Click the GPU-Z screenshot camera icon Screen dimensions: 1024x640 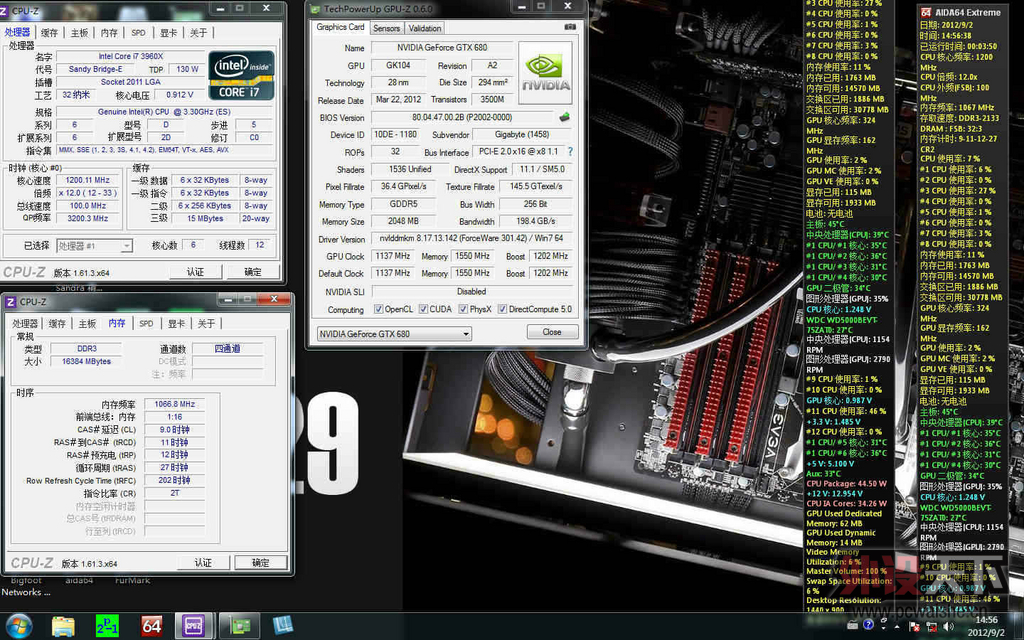pyautogui.click(x=570, y=27)
